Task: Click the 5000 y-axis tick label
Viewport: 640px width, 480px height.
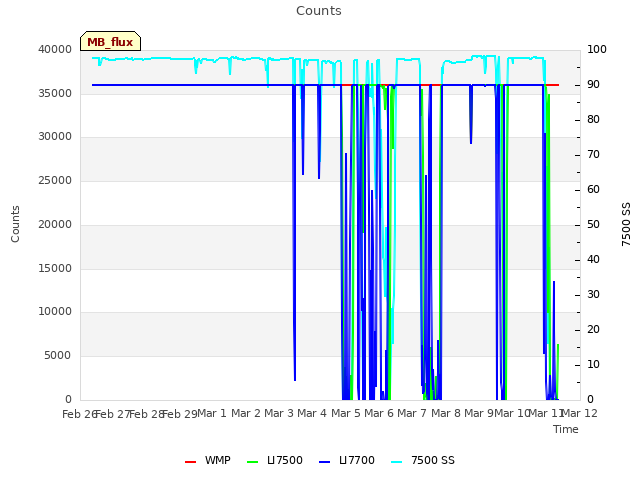Action: (x=58, y=356)
